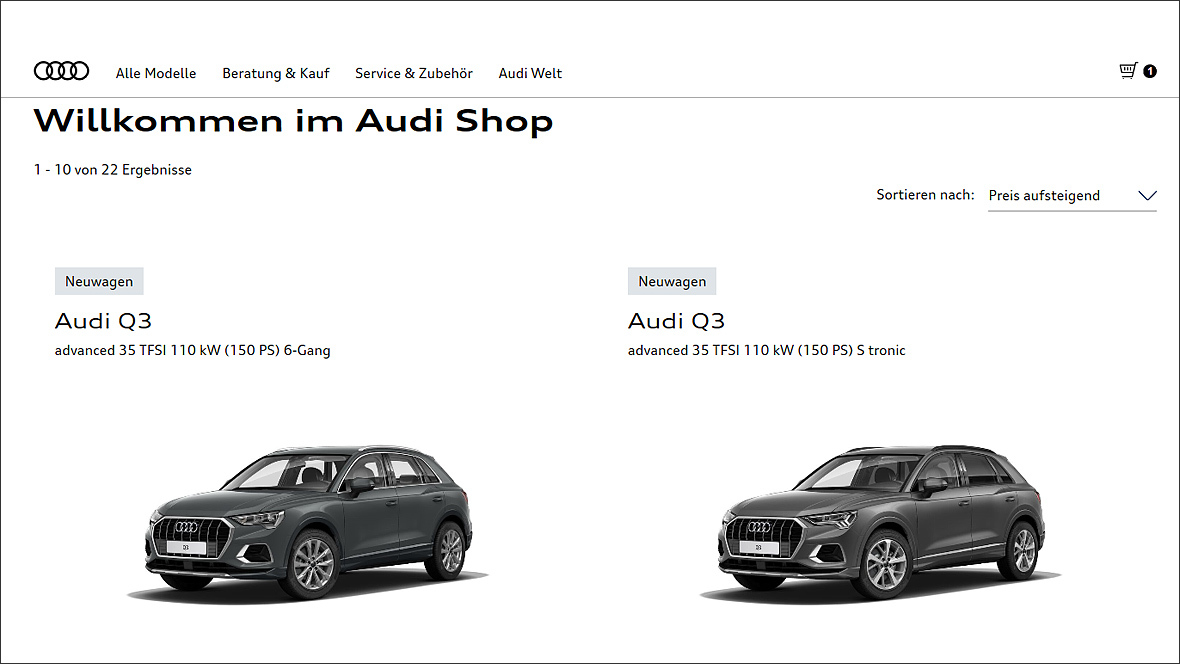Click the Audi four-rings logo
This screenshot has width=1180, height=664.
tap(62, 71)
